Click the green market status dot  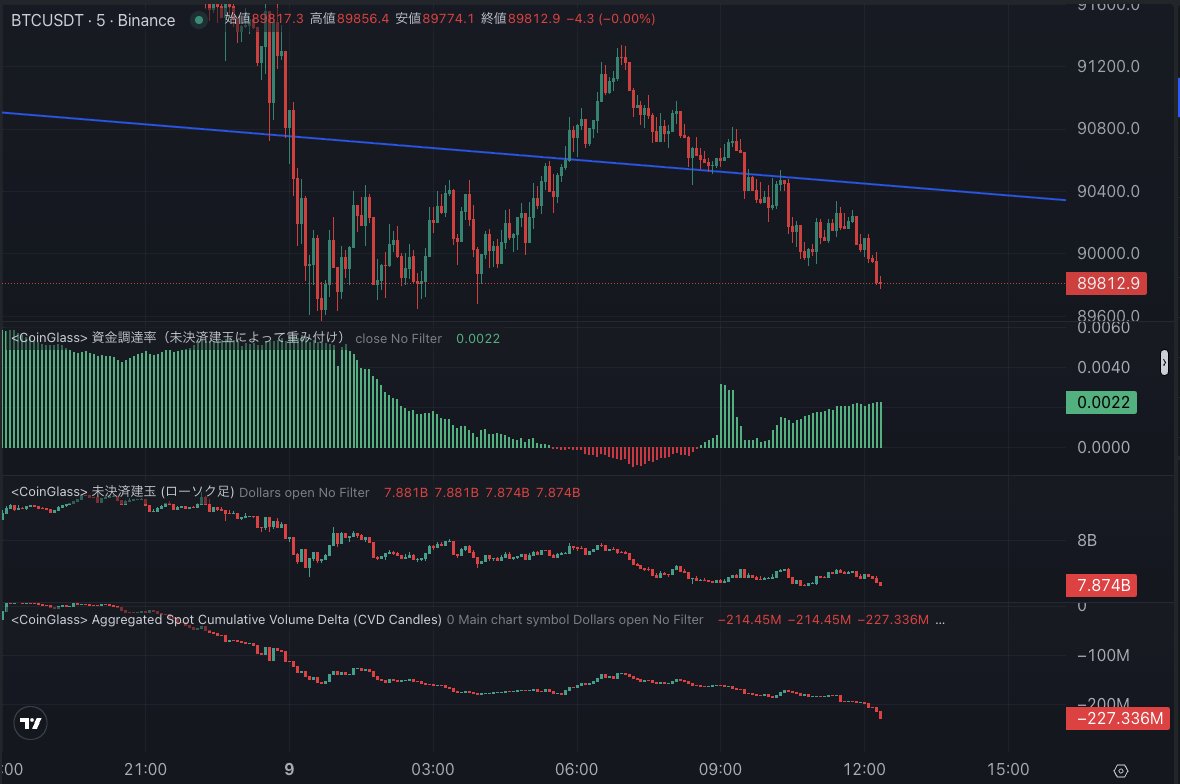click(x=199, y=20)
